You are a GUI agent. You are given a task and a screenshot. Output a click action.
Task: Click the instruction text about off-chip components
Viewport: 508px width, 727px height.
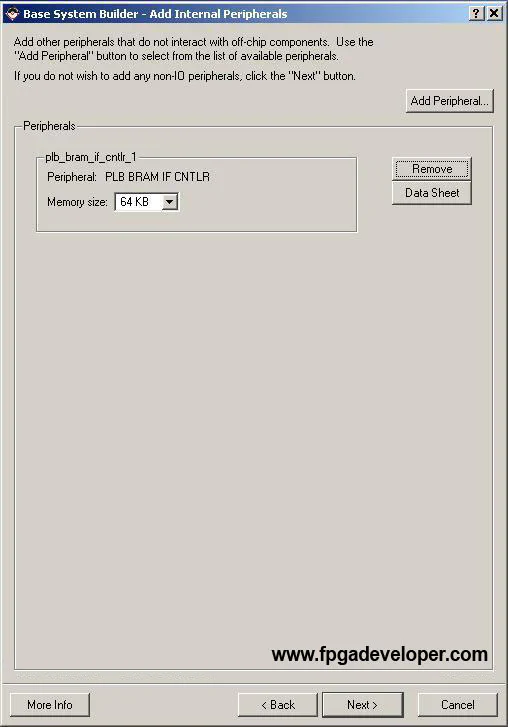(194, 49)
